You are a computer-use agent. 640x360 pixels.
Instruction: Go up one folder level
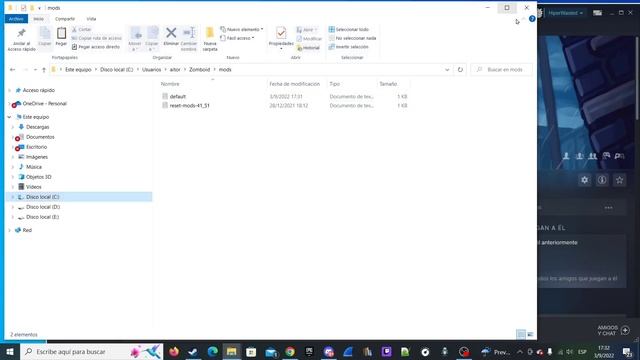[44, 70]
